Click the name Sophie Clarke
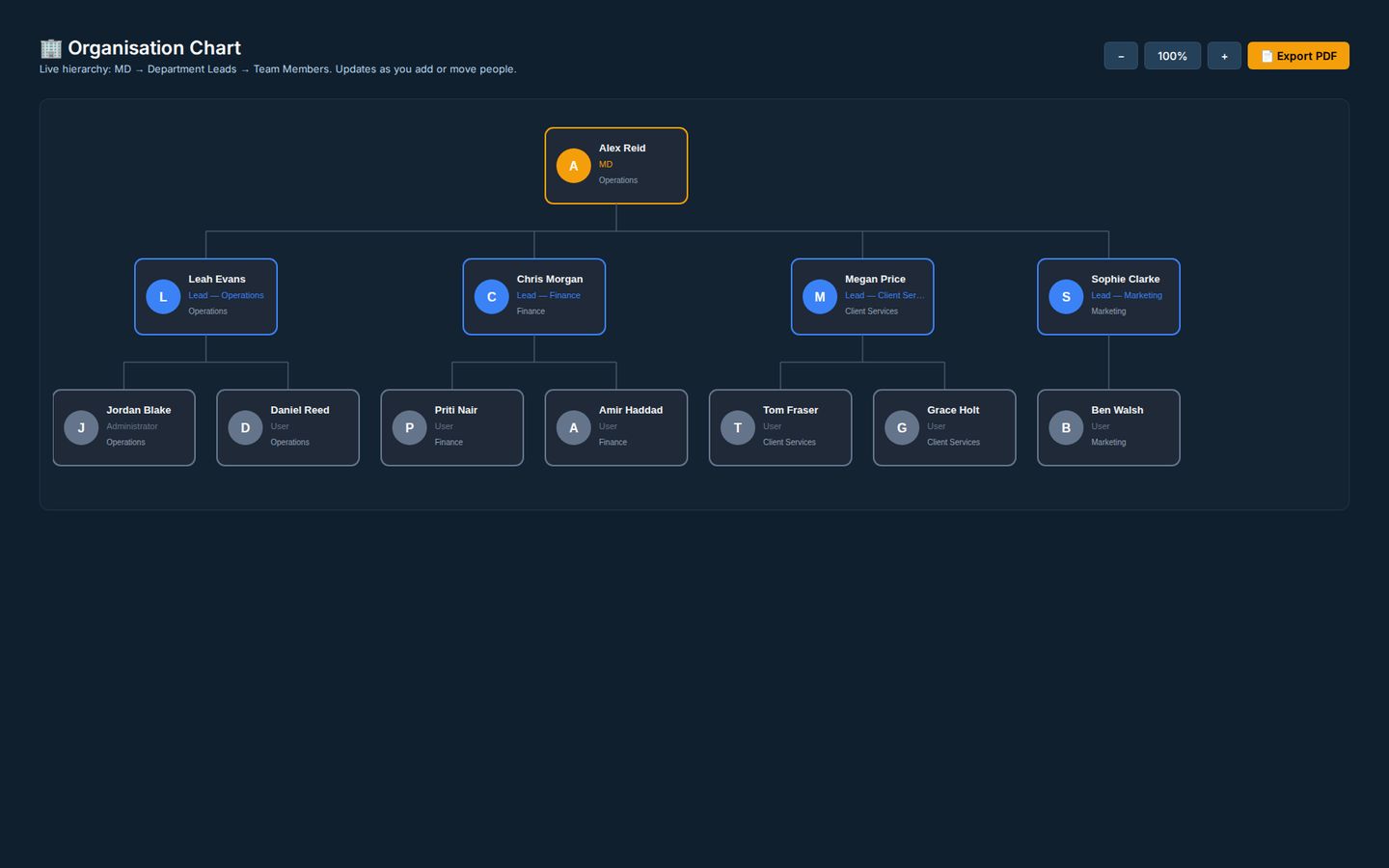Image resolution: width=1389 pixels, height=868 pixels. click(x=1126, y=280)
